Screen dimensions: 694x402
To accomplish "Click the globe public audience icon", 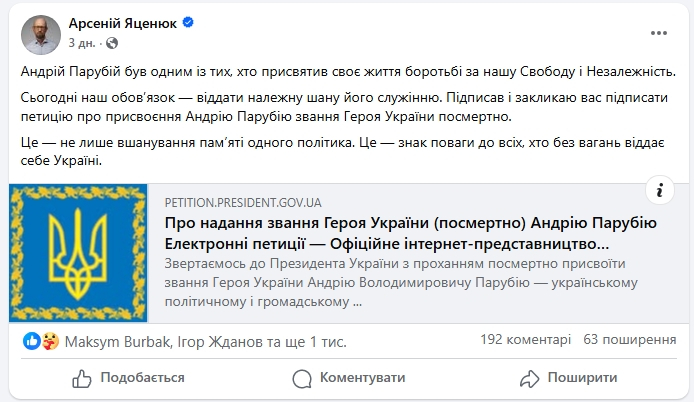I will click(108, 45).
